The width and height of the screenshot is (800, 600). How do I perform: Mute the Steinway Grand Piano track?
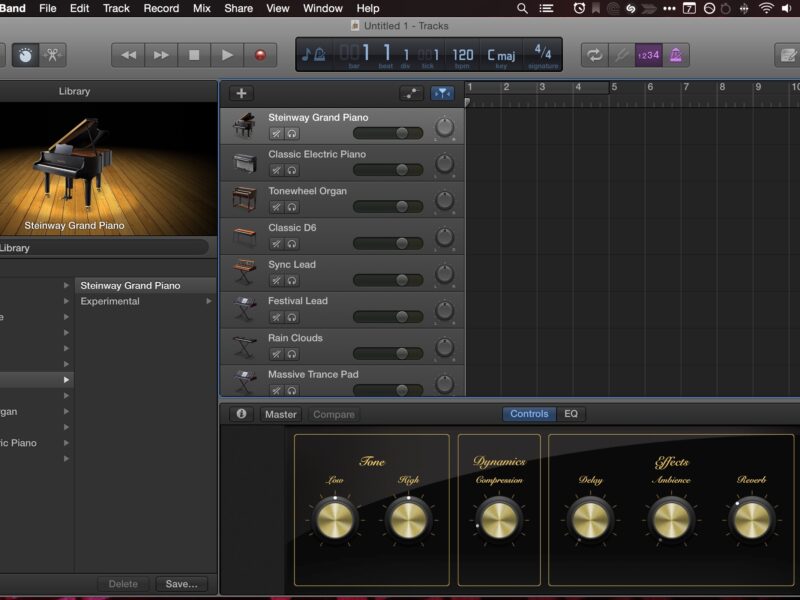tap(276, 133)
